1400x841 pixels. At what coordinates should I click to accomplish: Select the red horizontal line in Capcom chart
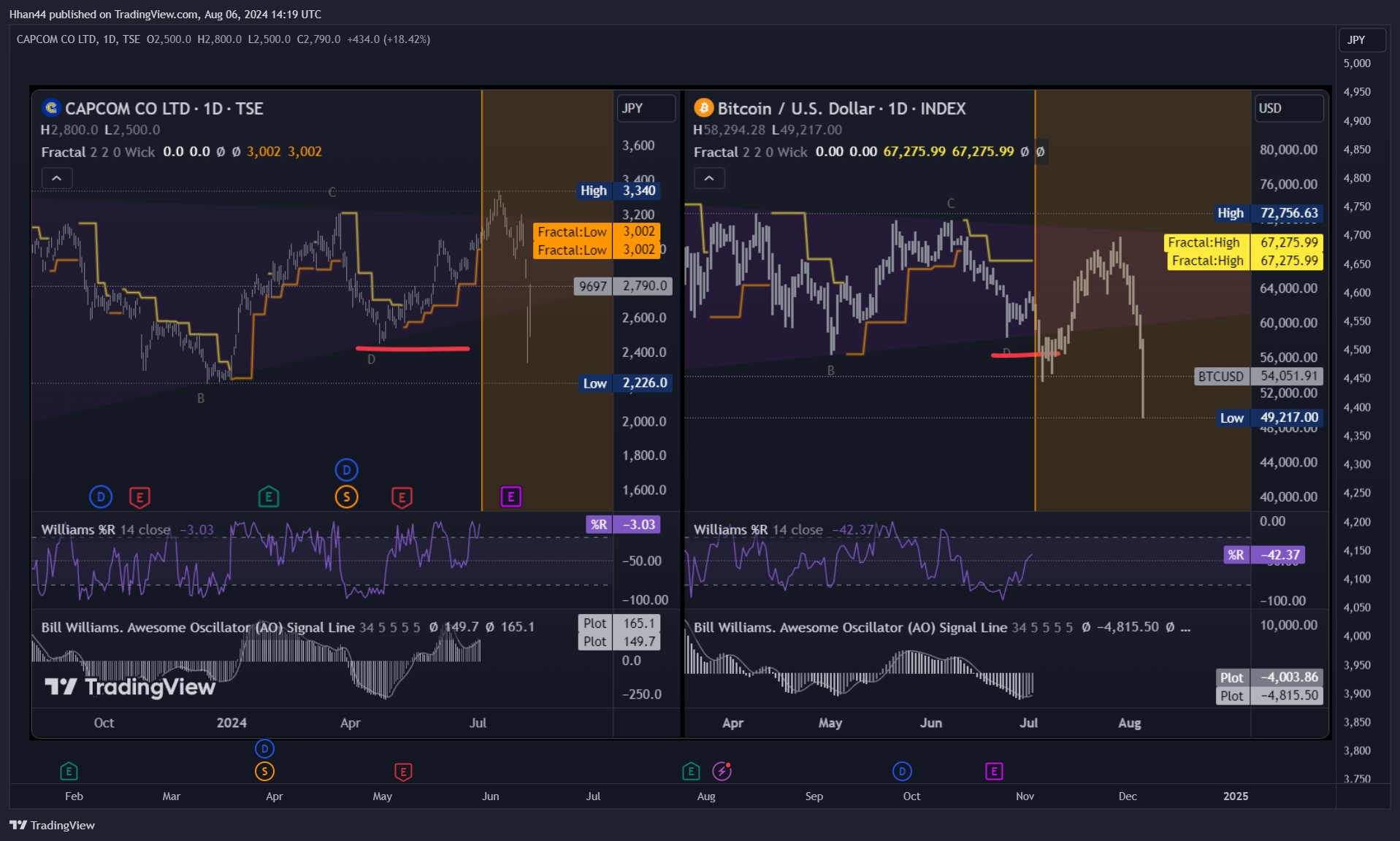coord(413,349)
